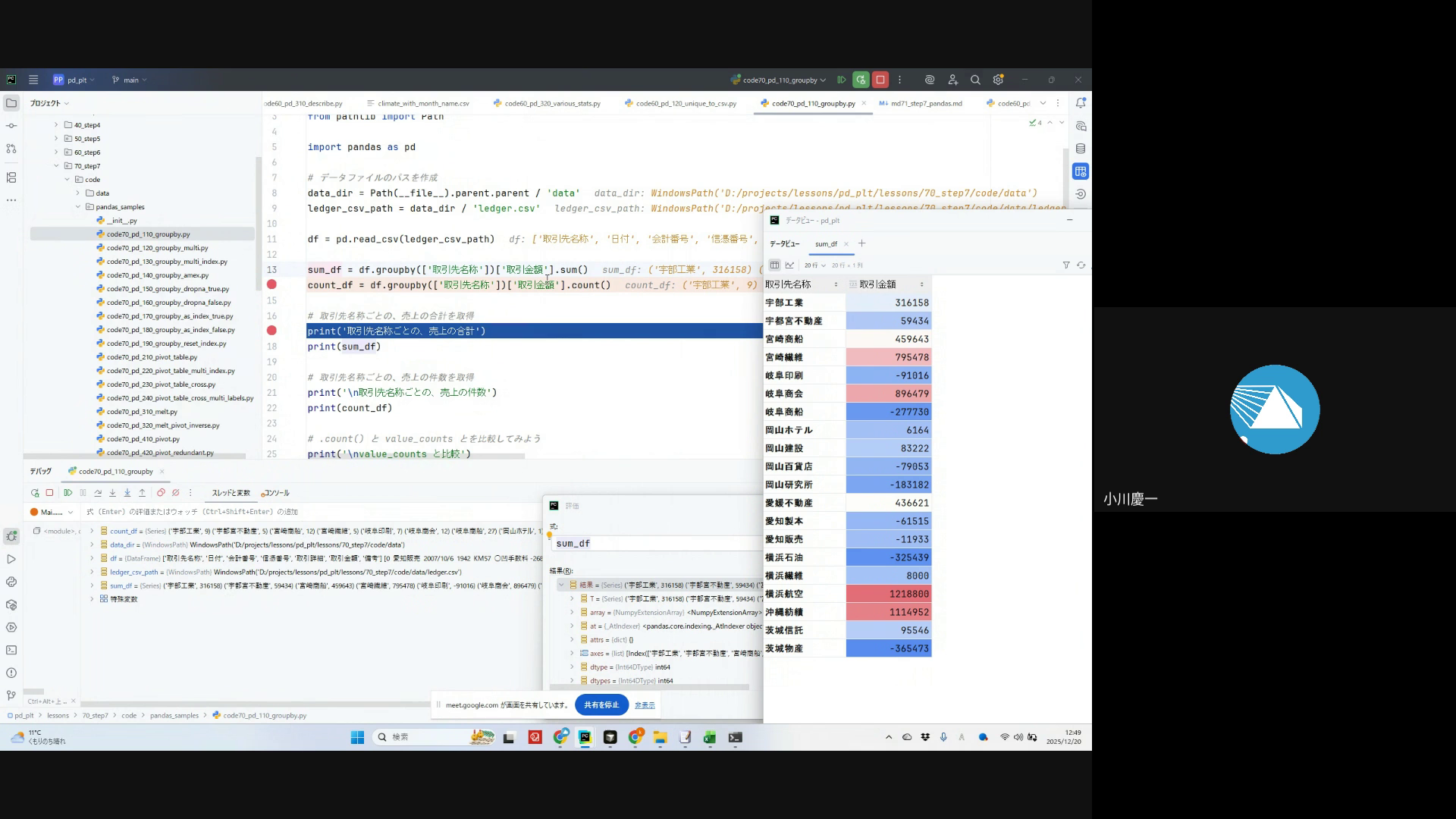Screen dimensions: 1456x819
Task: Click the Step Into debug icon
Action: 112,493
